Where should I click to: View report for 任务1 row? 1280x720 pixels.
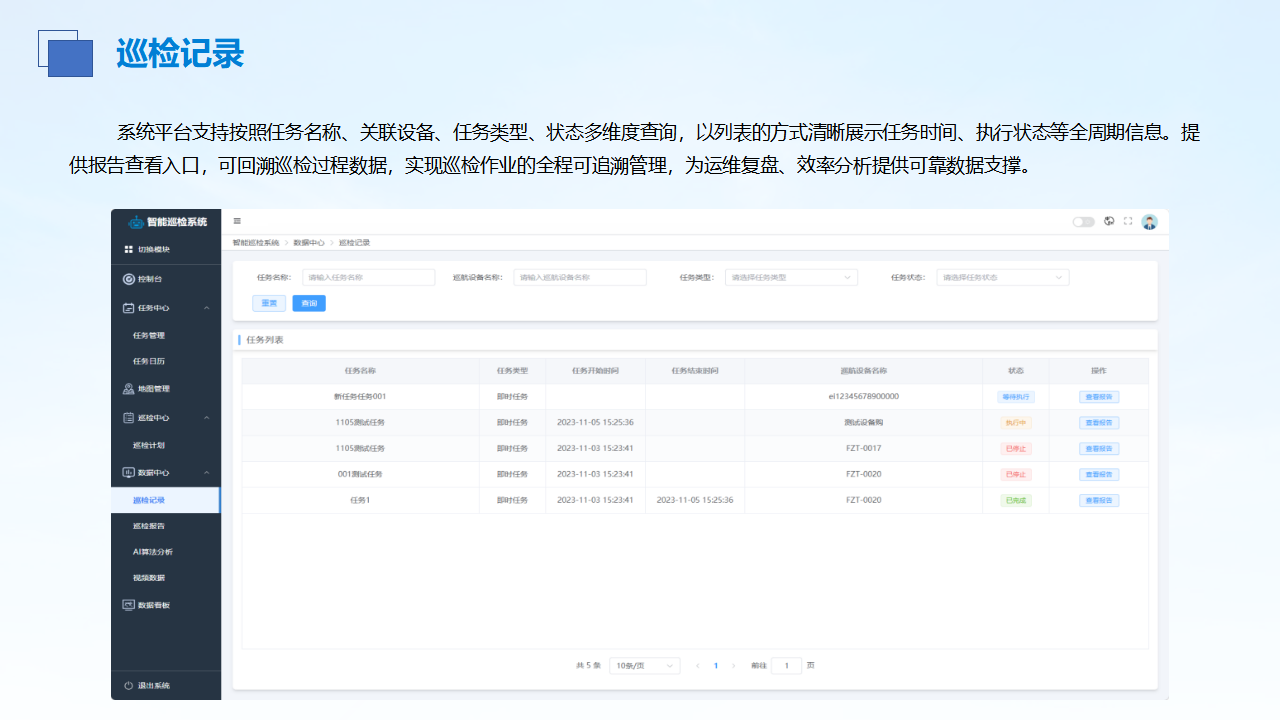tap(1099, 501)
